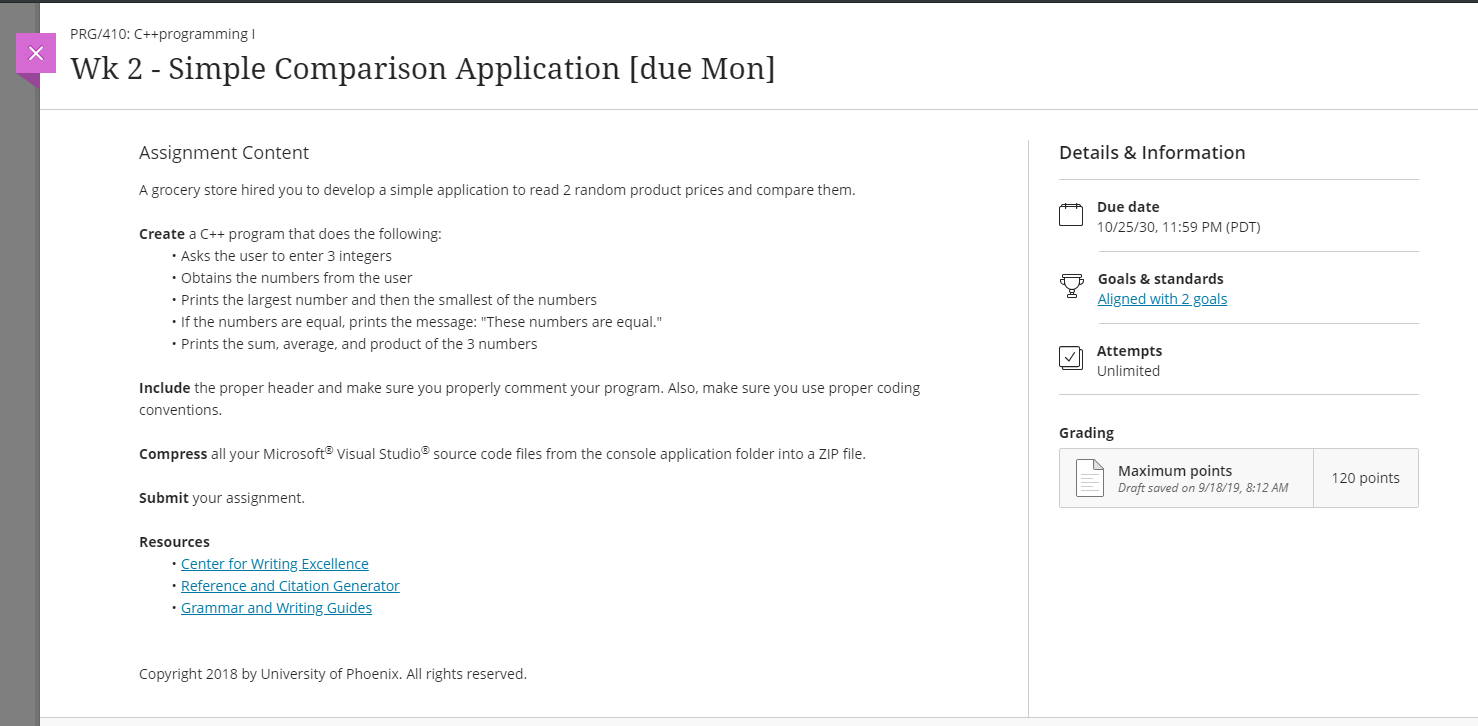Click the University of Phoenix copyright notice
Image resolution: width=1478 pixels, height=726 pixels.
tap(333, 674)
